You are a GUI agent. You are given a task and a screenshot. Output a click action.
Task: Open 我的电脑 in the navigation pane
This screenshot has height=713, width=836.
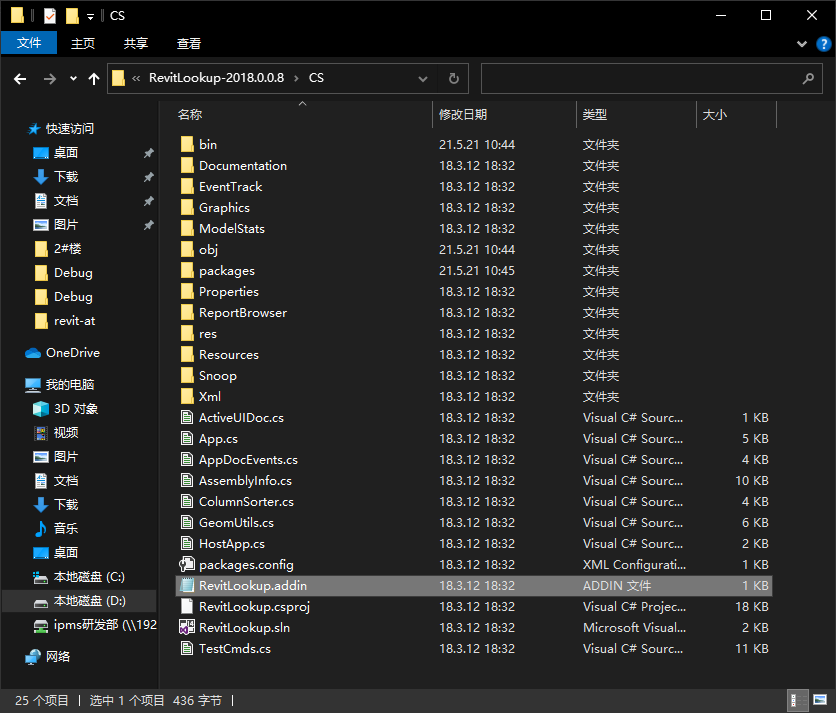point(69,384)
